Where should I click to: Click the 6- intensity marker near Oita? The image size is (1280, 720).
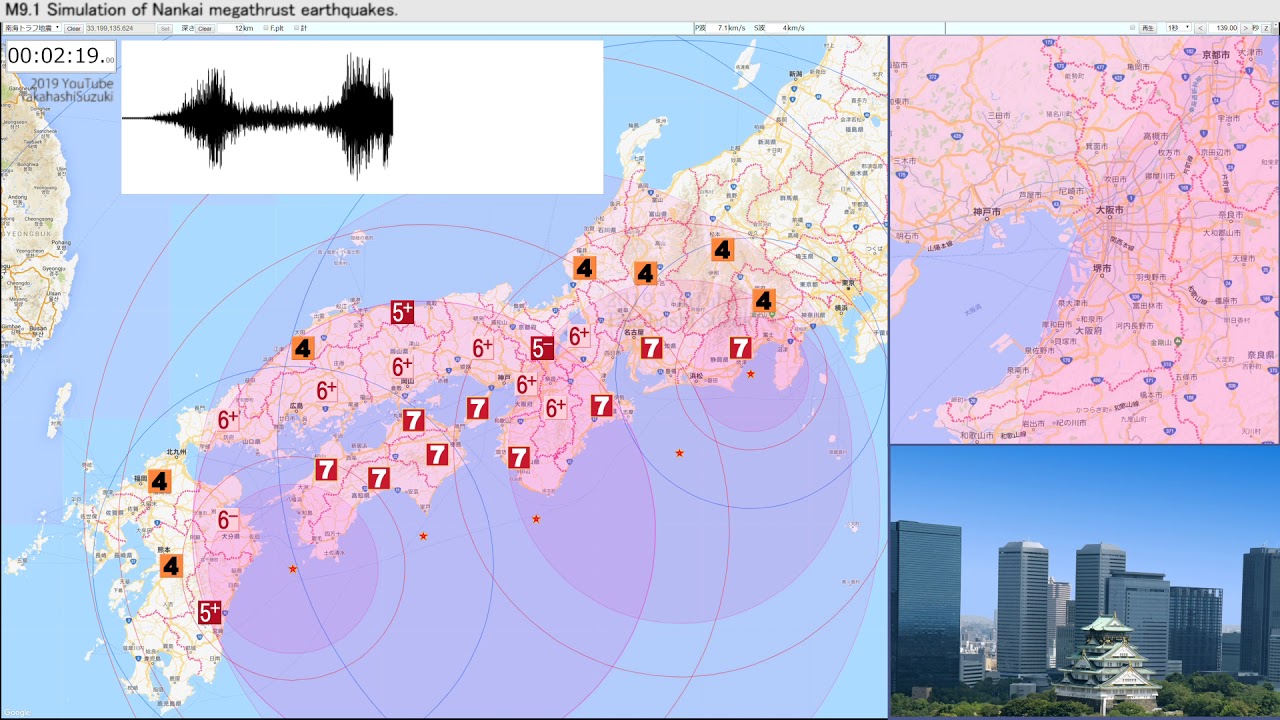point(228,520)
